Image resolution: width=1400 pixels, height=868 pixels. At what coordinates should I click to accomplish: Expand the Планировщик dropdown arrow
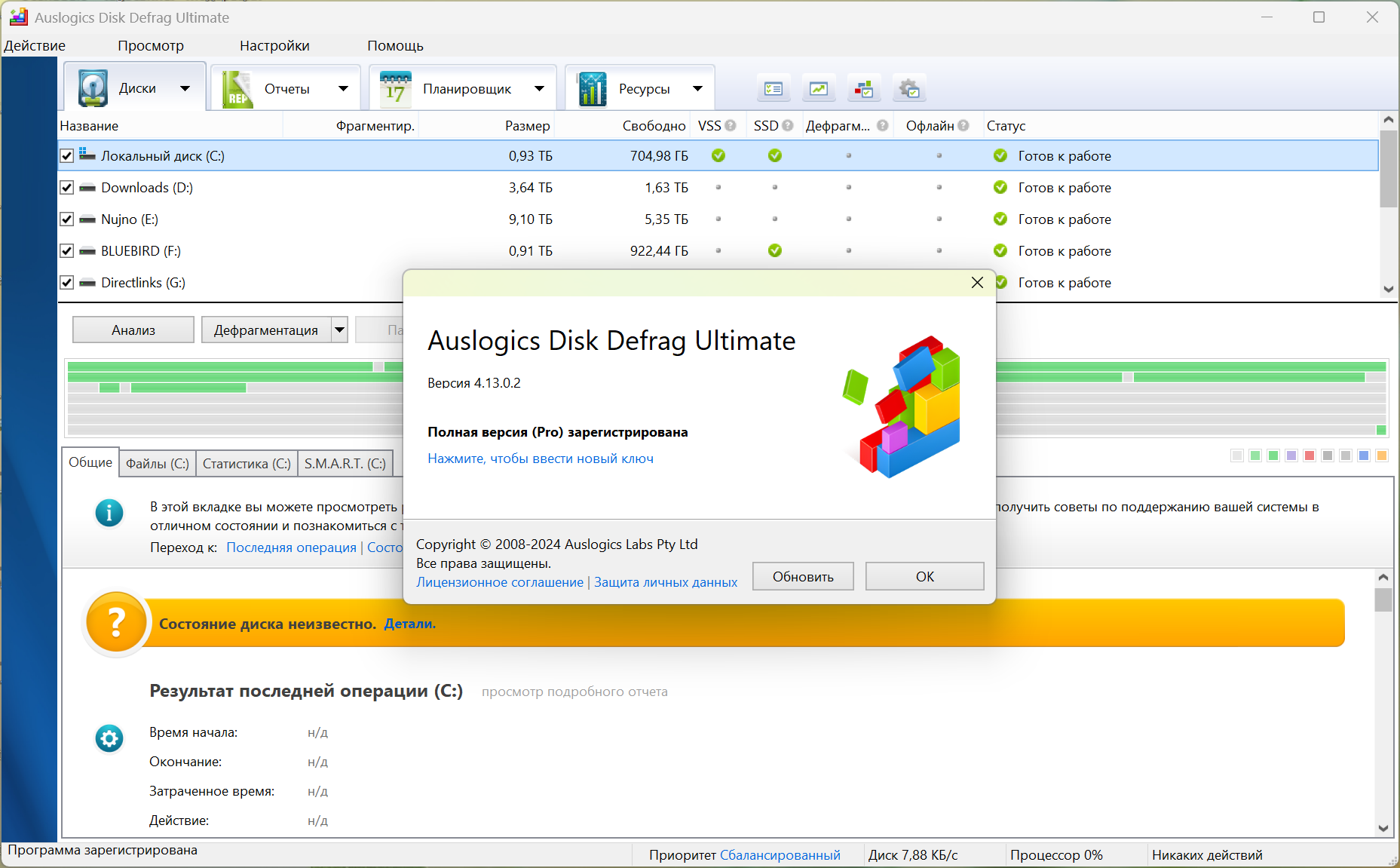539,88
